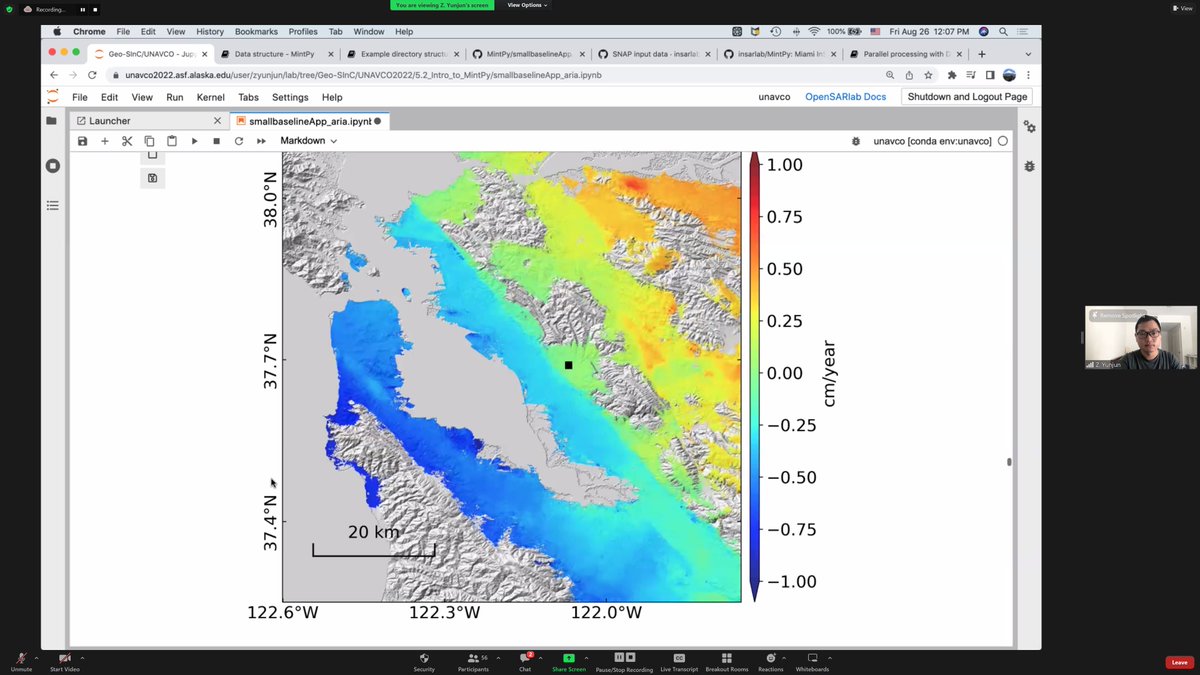Paste cells from the clipboard in the Jupyter toolbar

click(x=171, y=141)
